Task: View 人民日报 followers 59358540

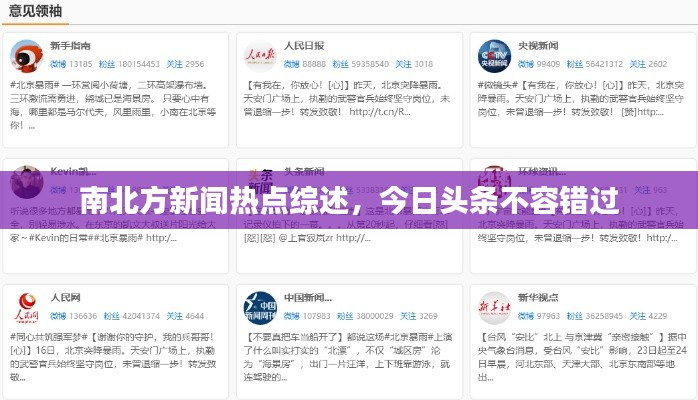Action: click(x=361, y=64)
